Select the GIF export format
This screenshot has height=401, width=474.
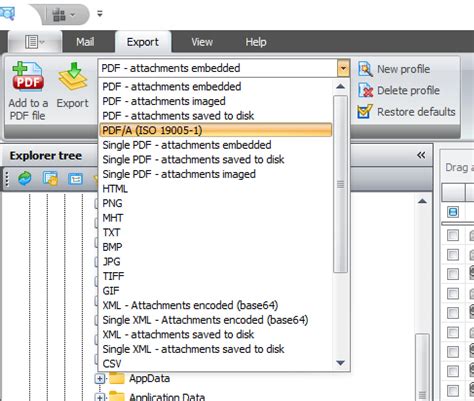tap(215, 291)
